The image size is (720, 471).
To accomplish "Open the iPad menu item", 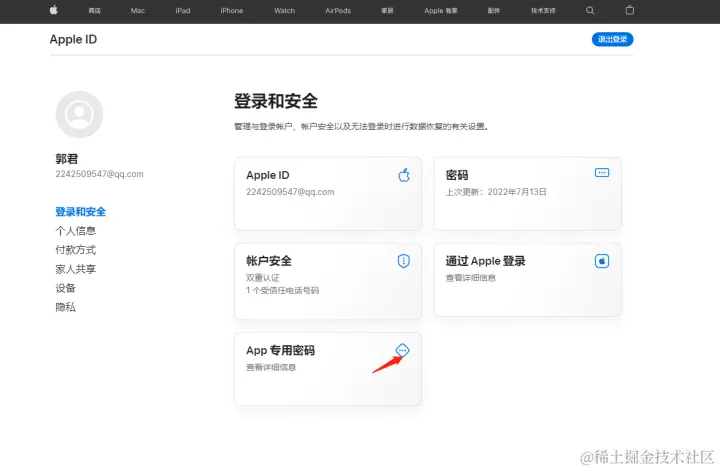I will click(x=183, y=11).
